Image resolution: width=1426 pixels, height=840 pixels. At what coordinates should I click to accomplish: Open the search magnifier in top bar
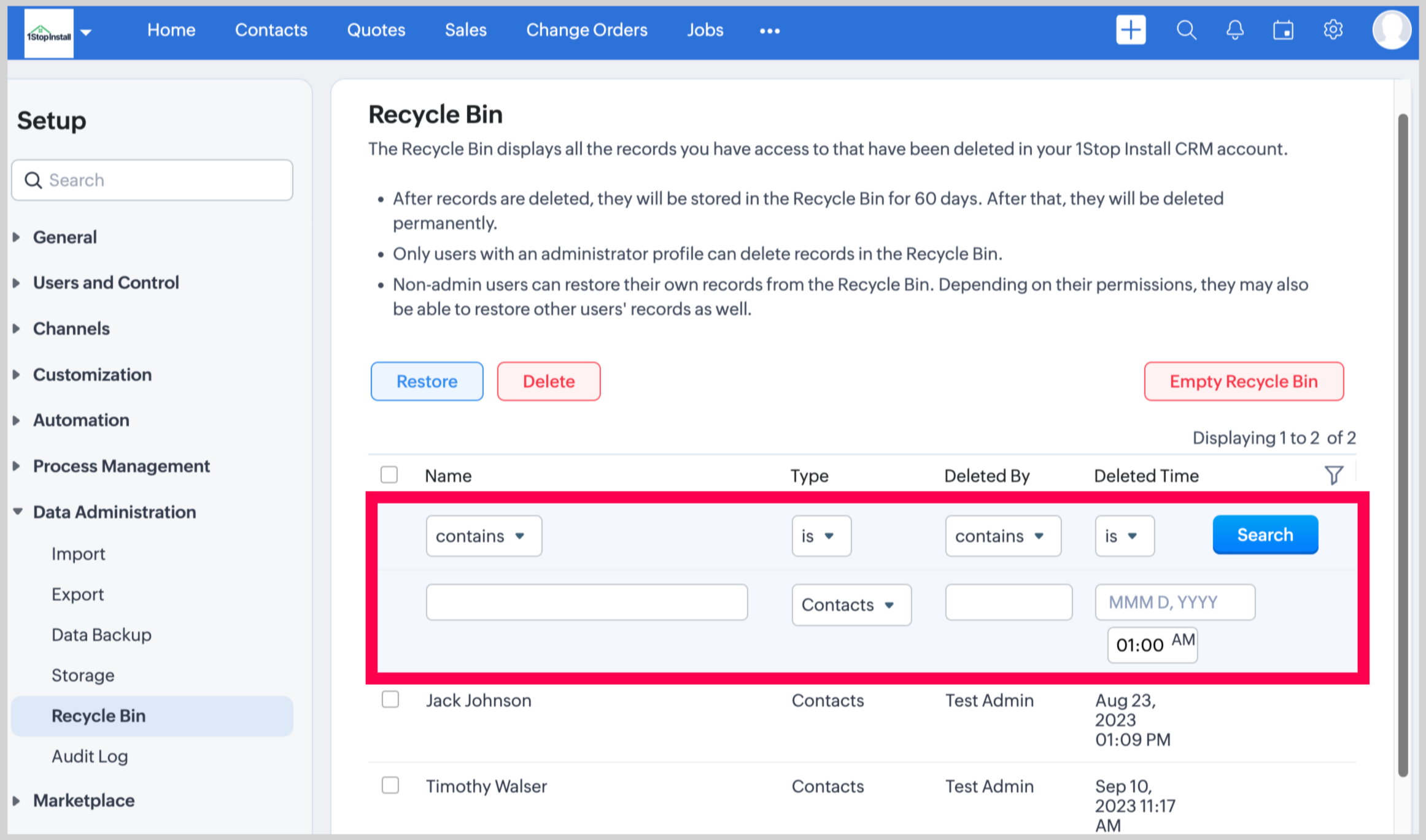click(1185, 30)
